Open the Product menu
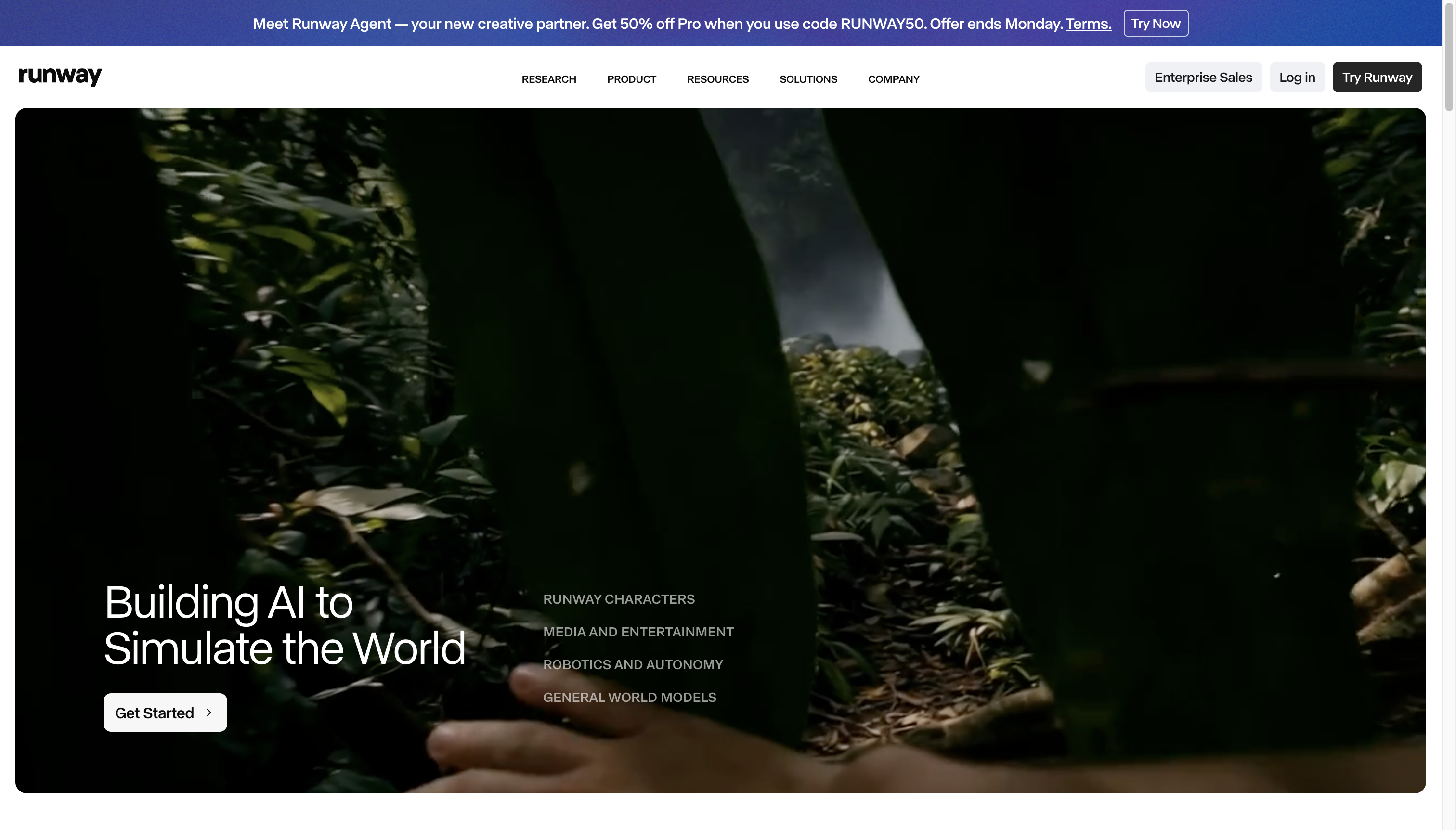The height and width of the screenshot is (830, 1456). pos(631,79)
